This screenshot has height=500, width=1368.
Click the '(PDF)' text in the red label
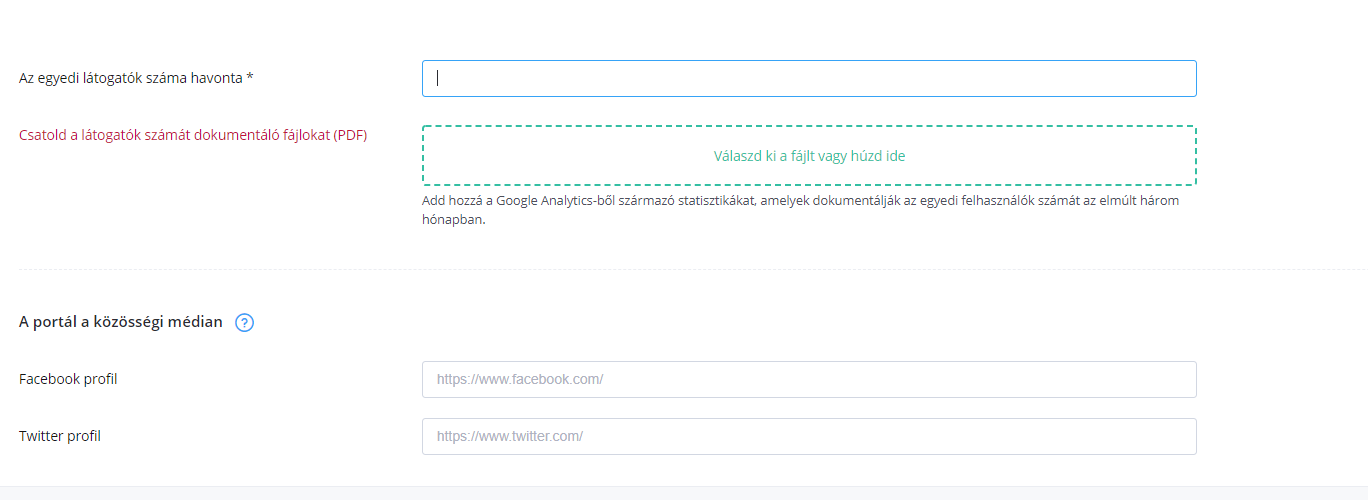pyautogui.click(x=351, y=135)
